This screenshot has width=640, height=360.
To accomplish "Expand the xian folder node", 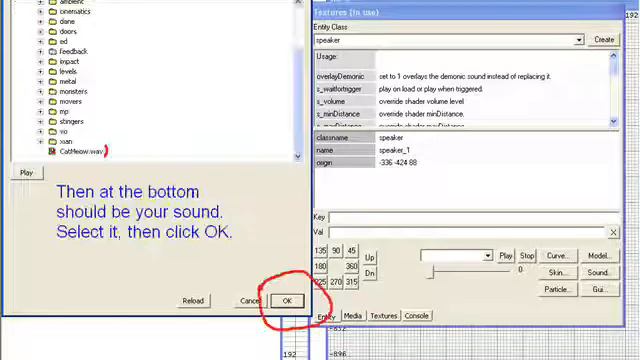I will point(40,142).
